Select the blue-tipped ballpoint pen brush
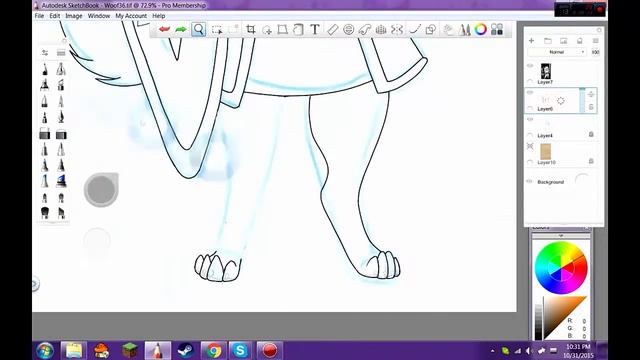The image size is (640, 360). [x=44, y=165]
